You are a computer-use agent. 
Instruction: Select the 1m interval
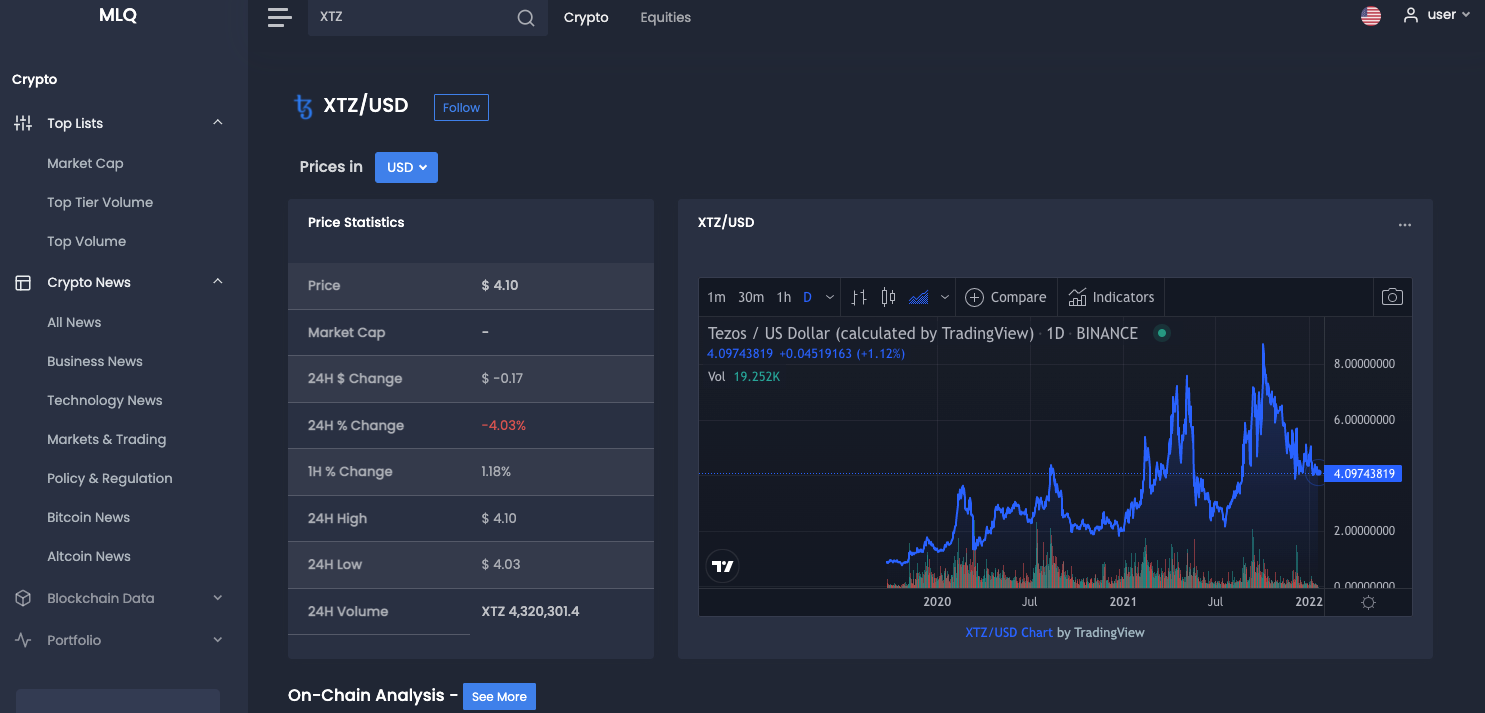coord(716,297)
